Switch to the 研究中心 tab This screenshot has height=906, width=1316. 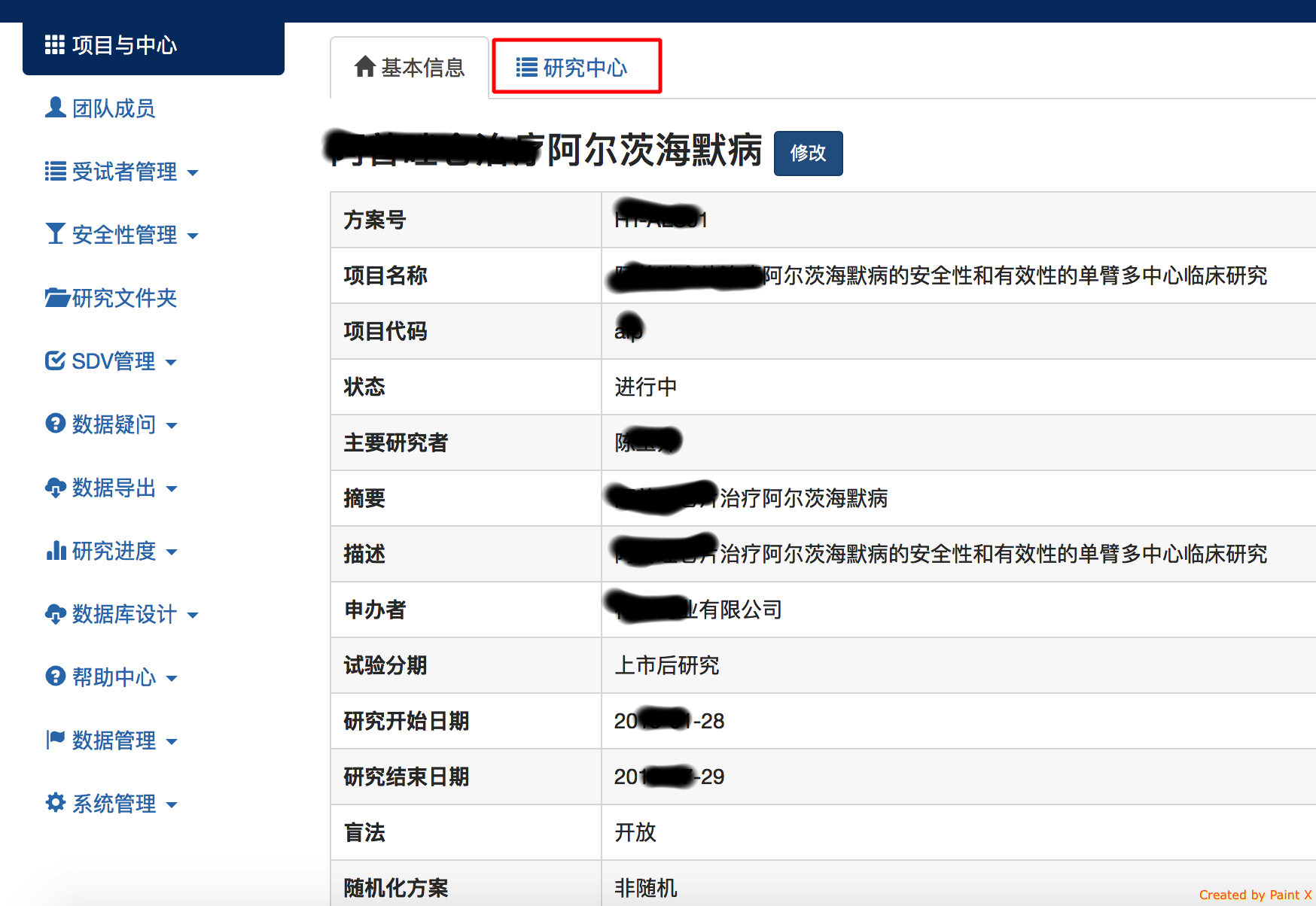(576, 68)
